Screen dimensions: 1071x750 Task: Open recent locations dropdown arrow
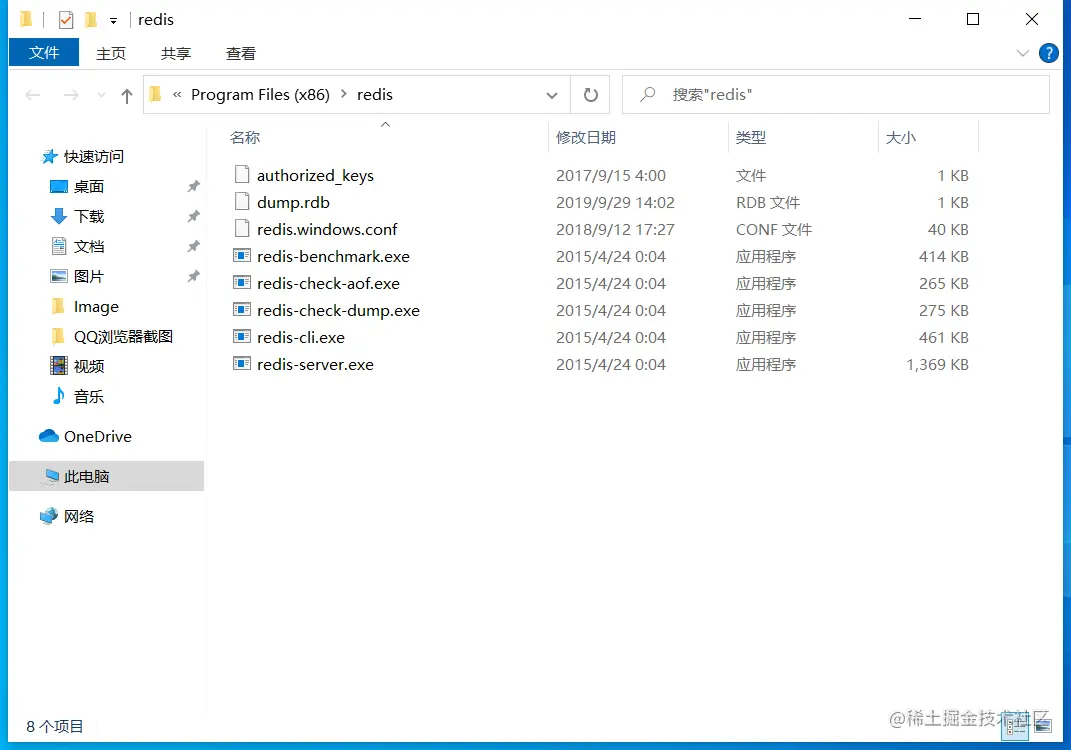(101, 95)
